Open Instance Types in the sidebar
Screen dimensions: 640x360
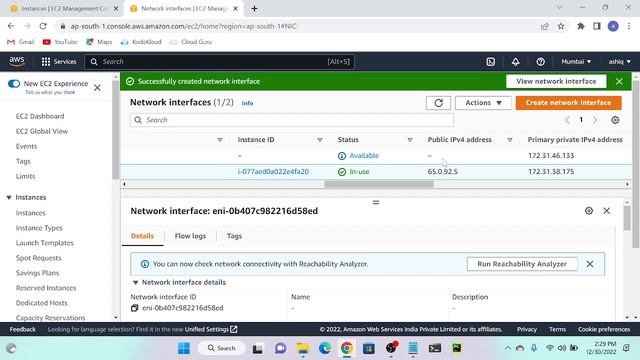[x=39, y=228]
